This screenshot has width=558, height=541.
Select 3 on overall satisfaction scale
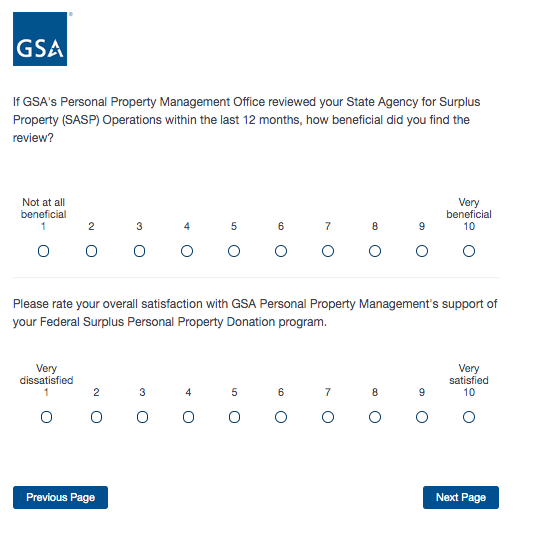pyautogui.click(x=142, y=417)
